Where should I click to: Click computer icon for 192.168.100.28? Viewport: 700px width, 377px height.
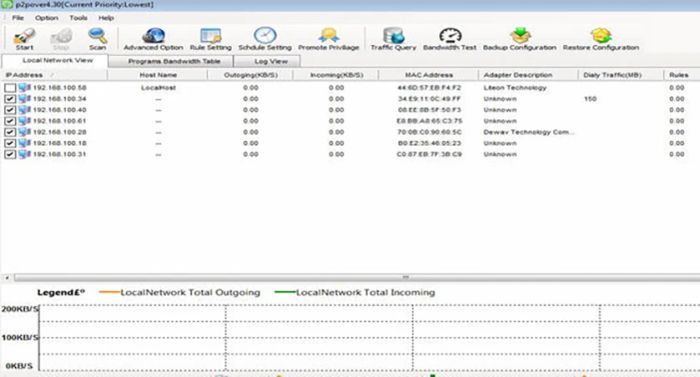coord(25,132)
